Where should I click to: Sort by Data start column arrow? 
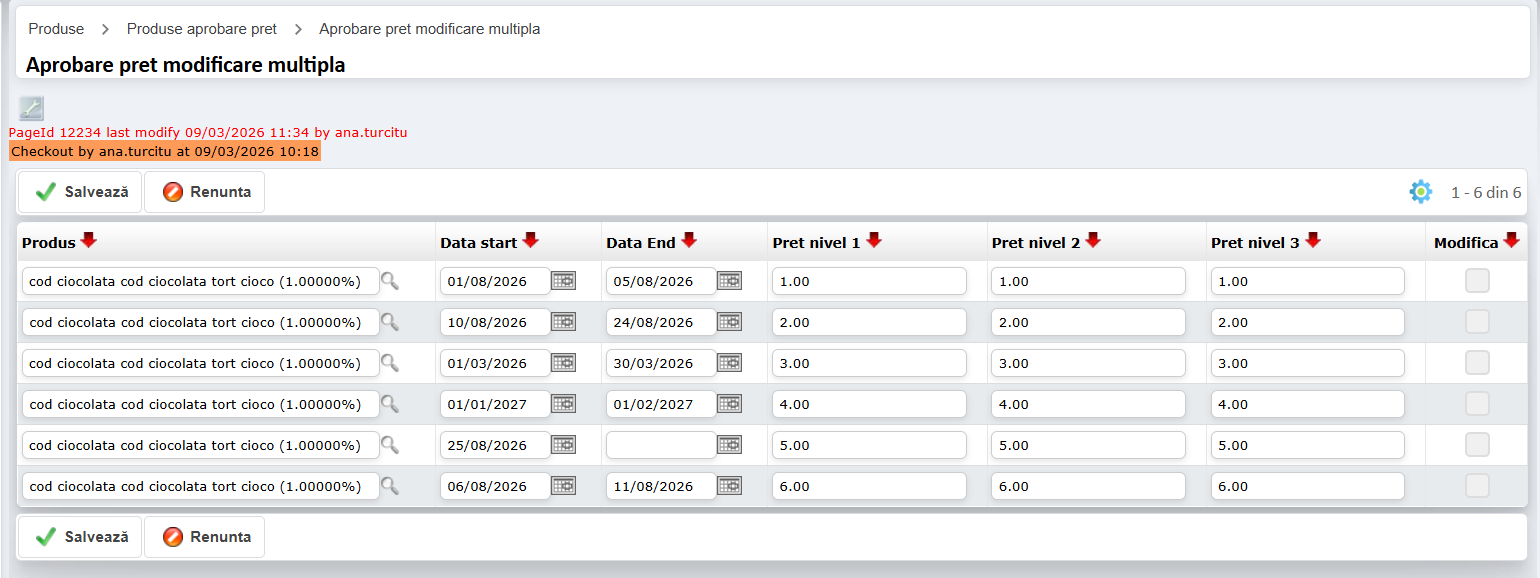click(x=531, y=241)
